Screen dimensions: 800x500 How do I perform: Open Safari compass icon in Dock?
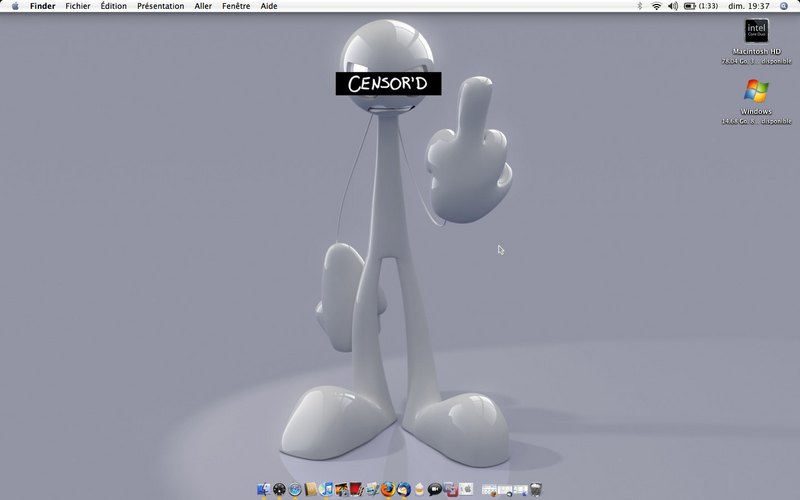[295, 489]
